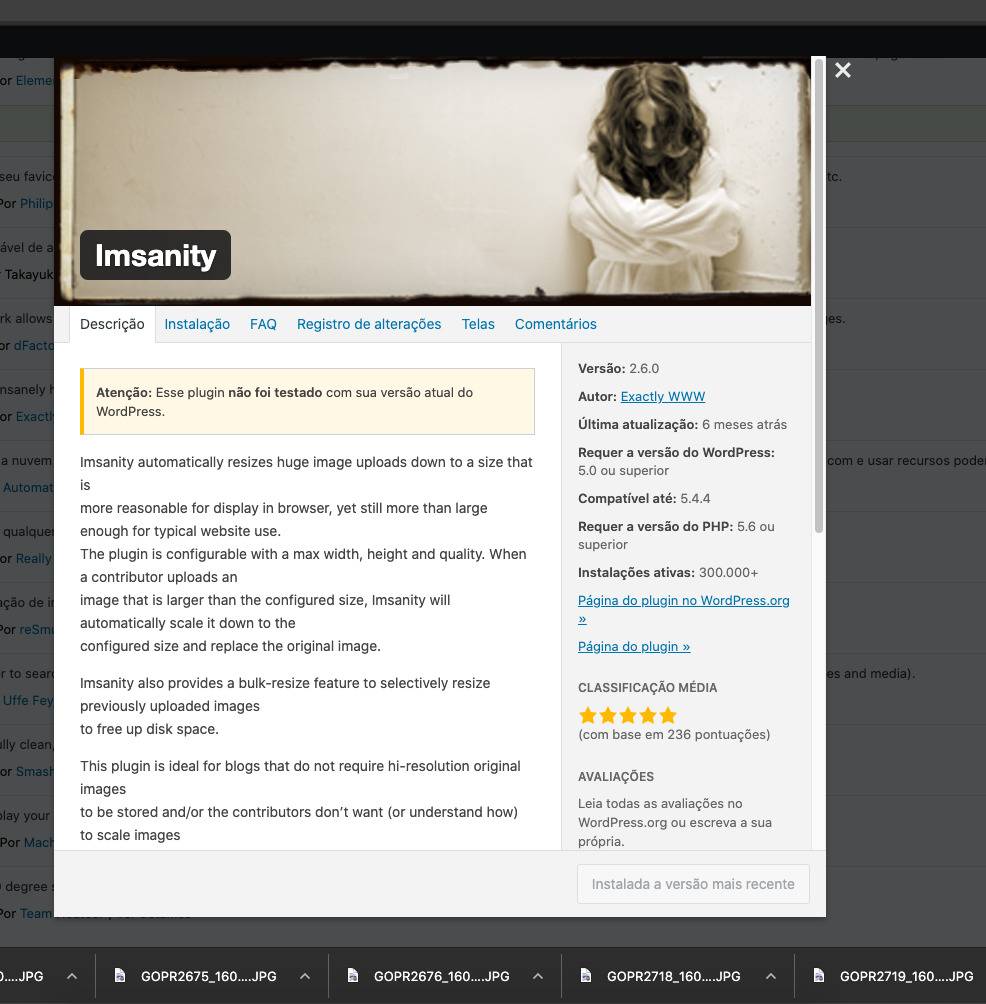
Task: Click the fifth rating star
Action: pos(668,715)
